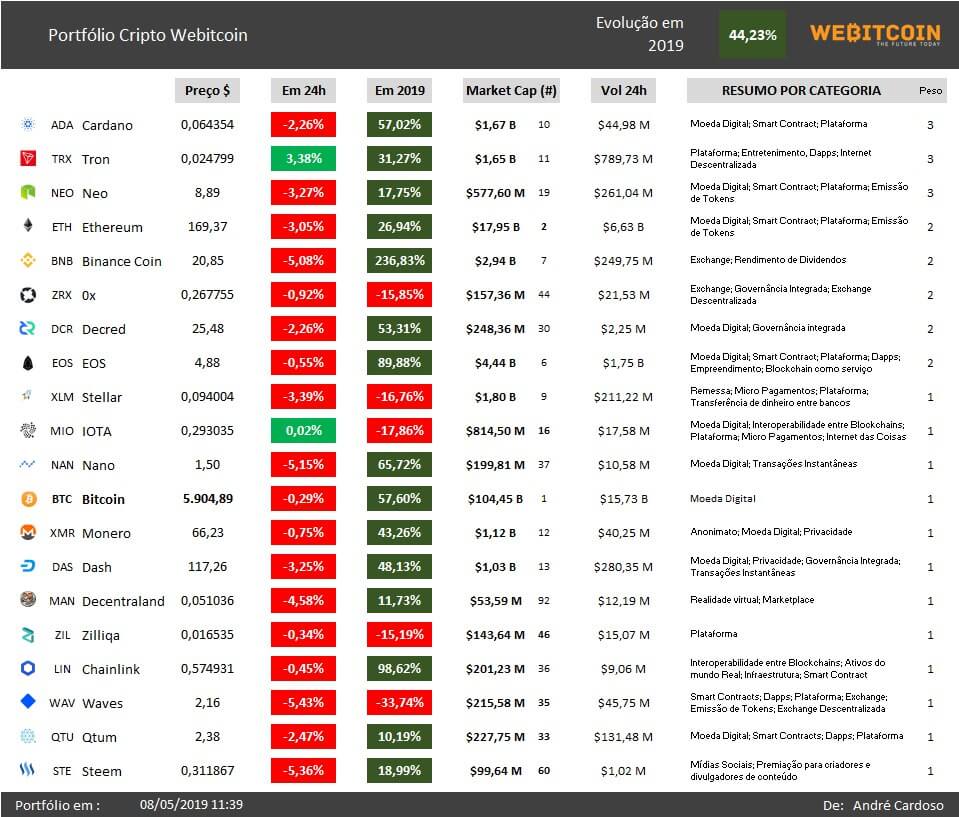Click Bitcoin's $104,45 B market cap
The height and width of the screenshot is (817, 959).
[x=495, y=499]
